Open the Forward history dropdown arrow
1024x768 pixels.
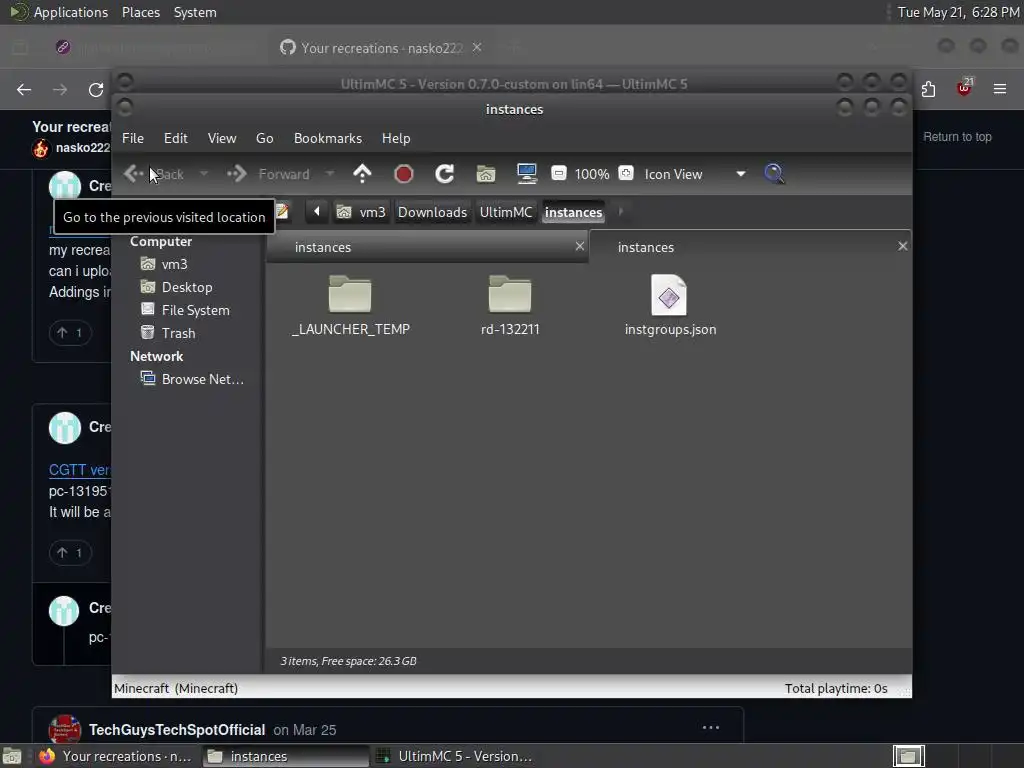point(329,174)
